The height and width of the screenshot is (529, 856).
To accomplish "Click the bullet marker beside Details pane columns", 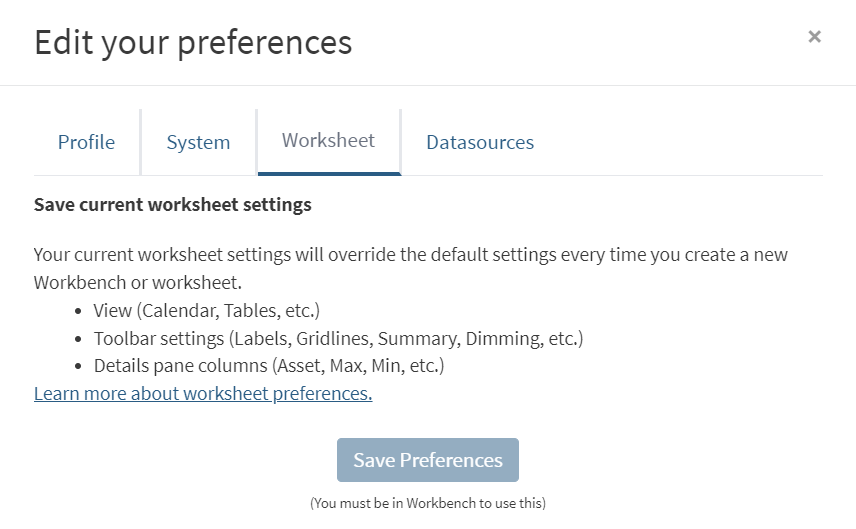I will point(79,367).
